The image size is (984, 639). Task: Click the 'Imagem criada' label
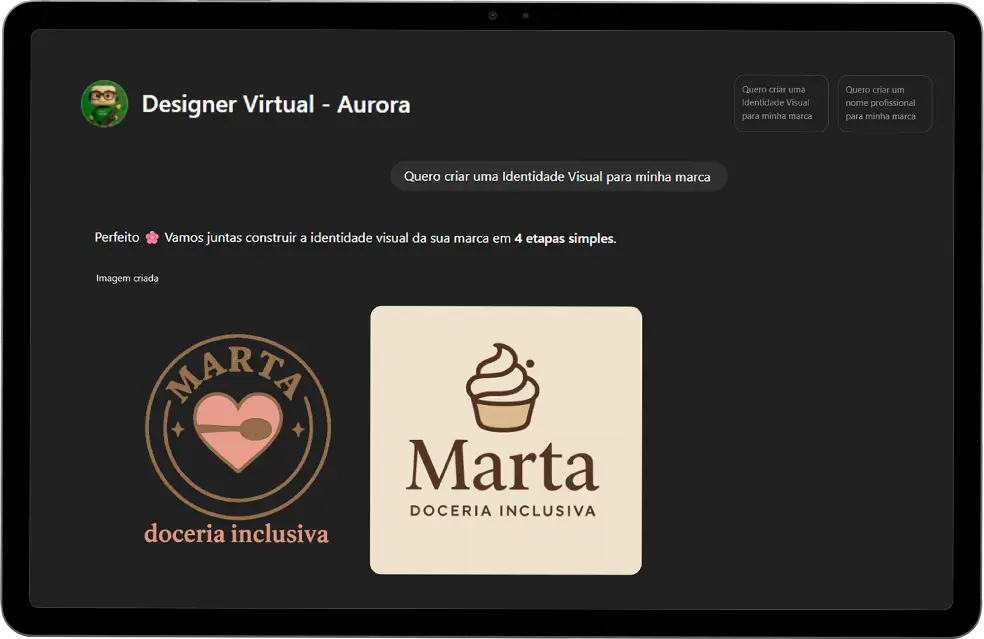[127, 278]
